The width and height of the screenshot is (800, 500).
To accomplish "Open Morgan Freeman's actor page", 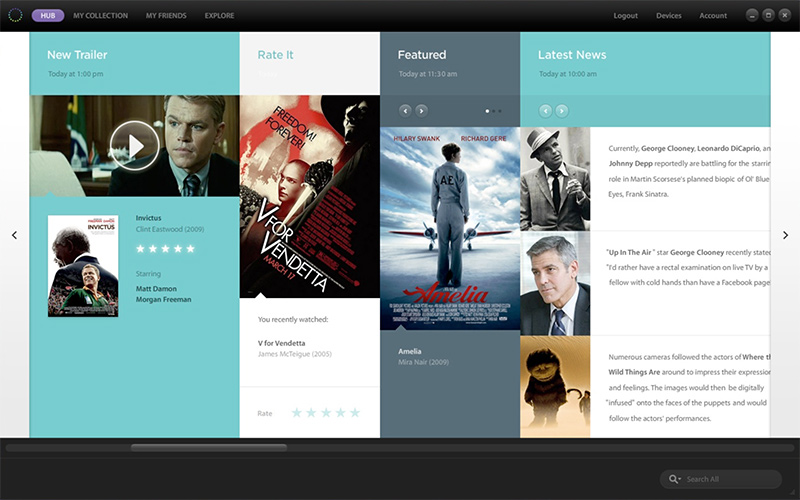I will tap(163, 299).
